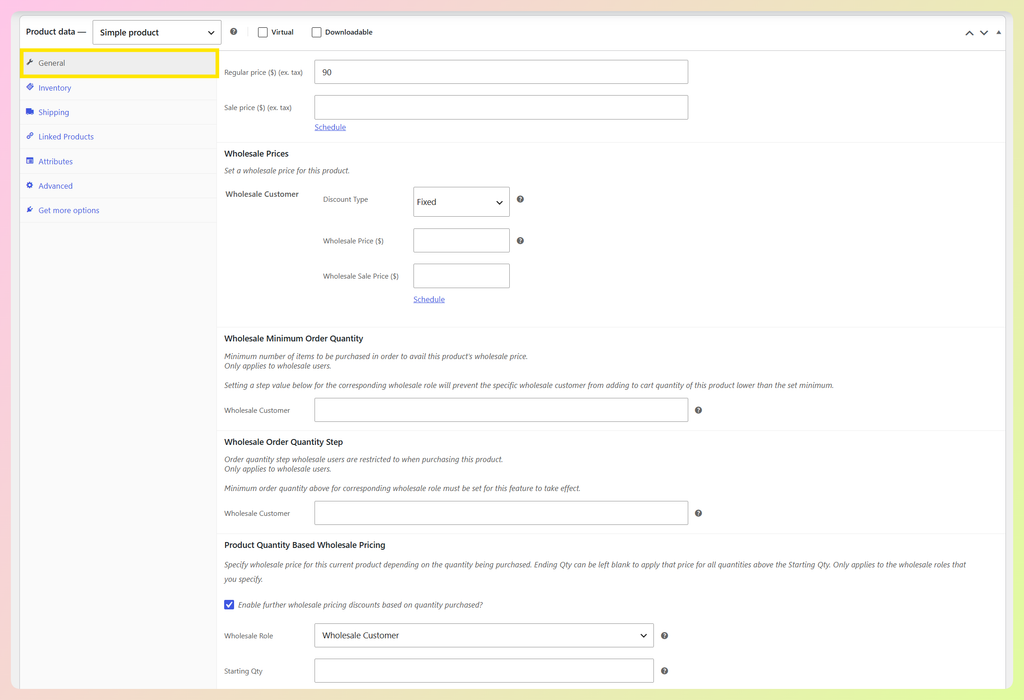The width and height of the screenshot is (1024, 700).
Task: Click help icon beside Wholesale Role dropdown
Action: (664, 635)
